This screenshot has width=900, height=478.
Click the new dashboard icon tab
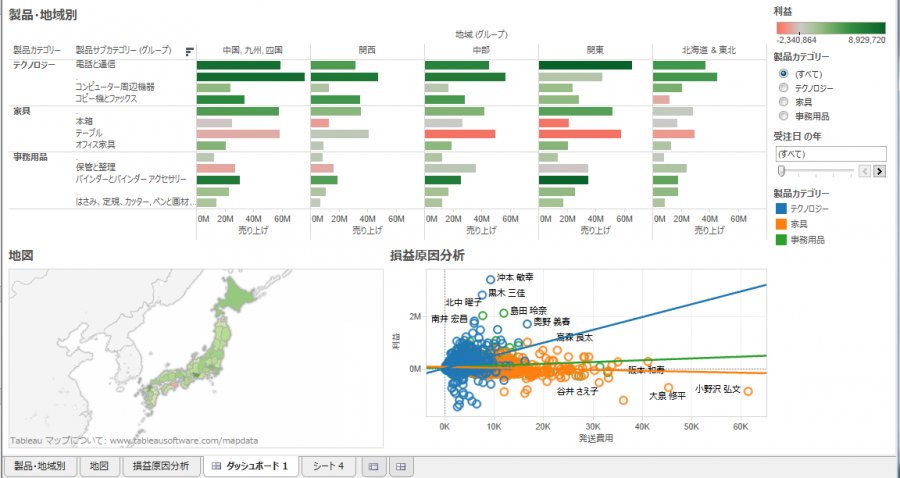(401, 466)
